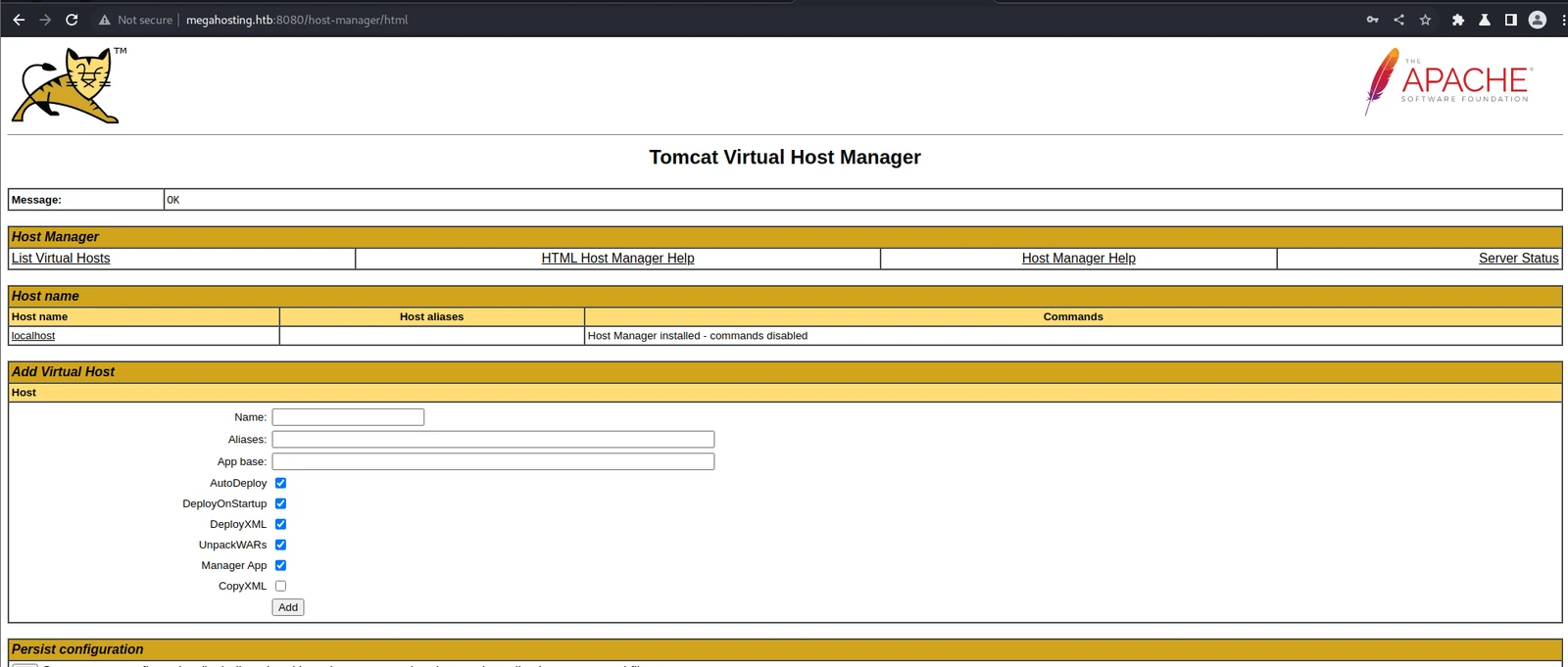The image size is (1568, 667).
Task: Open the user profile avatar
Action: pos(1538,20)
